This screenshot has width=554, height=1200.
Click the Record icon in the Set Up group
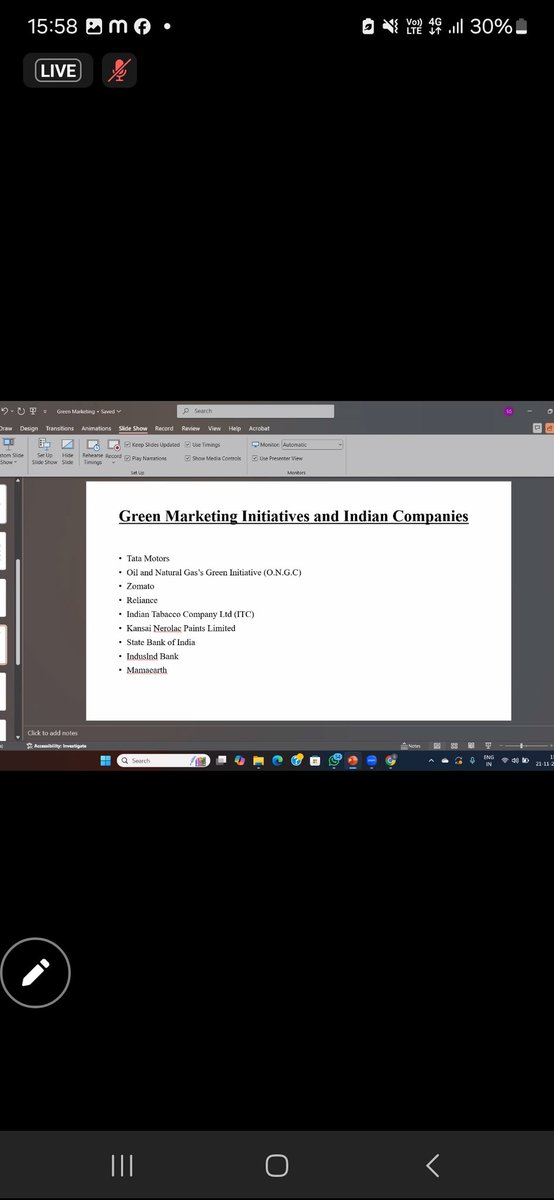[113, 449]
